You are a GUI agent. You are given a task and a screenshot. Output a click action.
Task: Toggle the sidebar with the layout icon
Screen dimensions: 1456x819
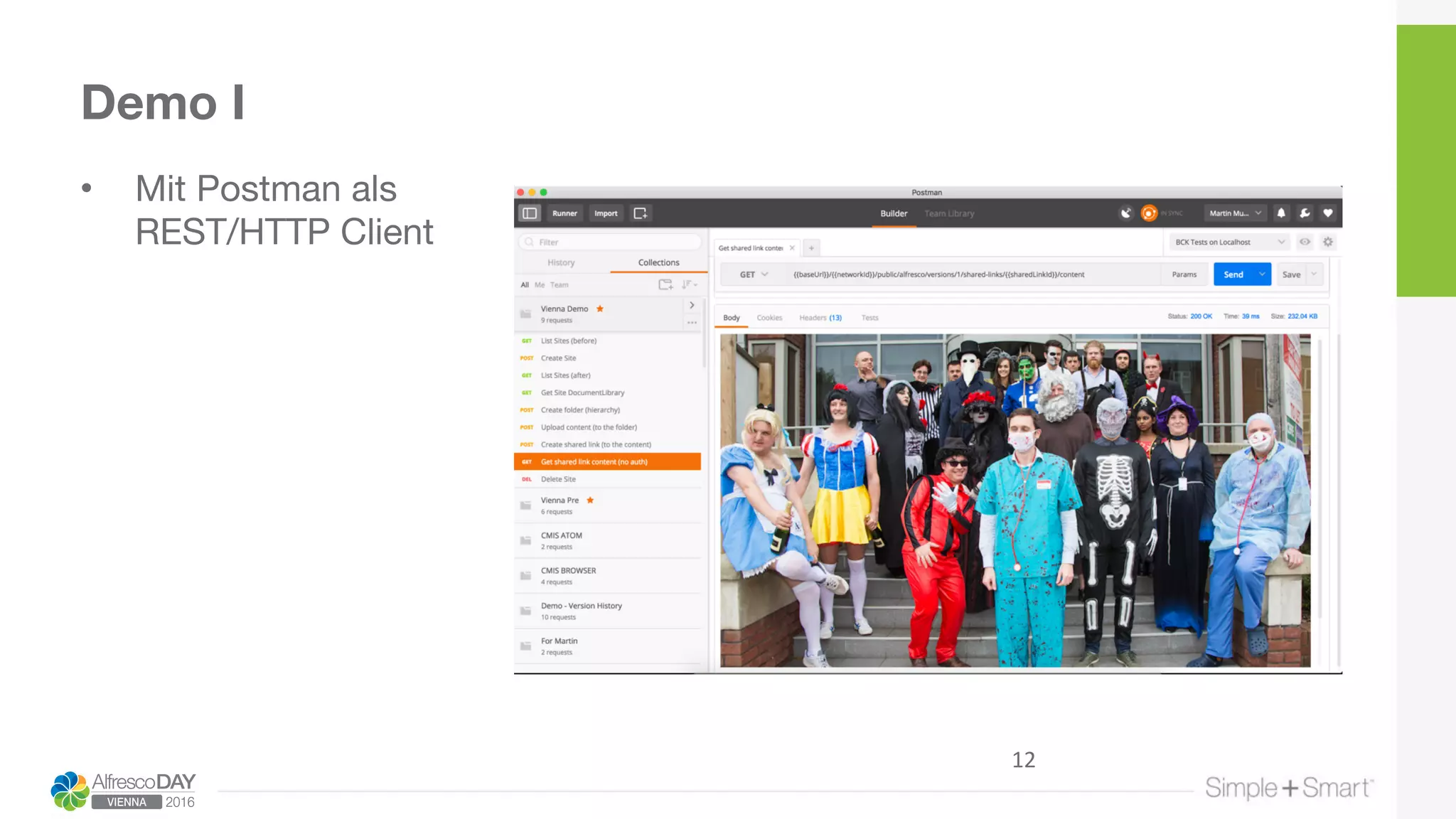(x=530, y=213)
